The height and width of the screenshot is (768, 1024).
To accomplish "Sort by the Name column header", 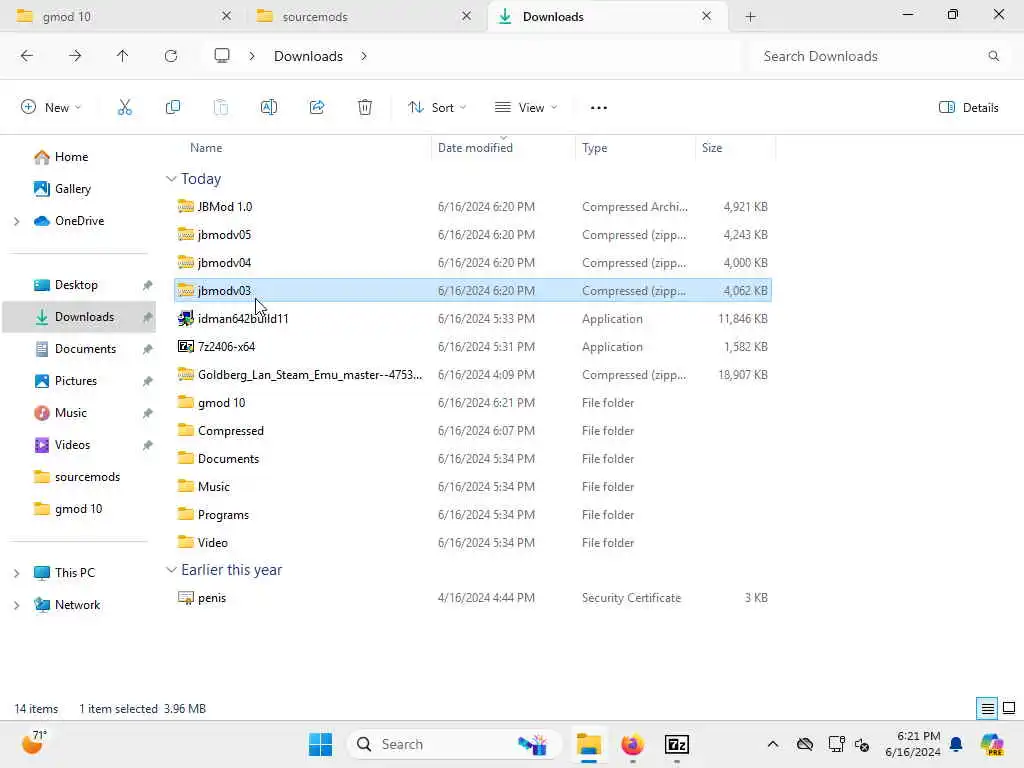I will 299,148.
